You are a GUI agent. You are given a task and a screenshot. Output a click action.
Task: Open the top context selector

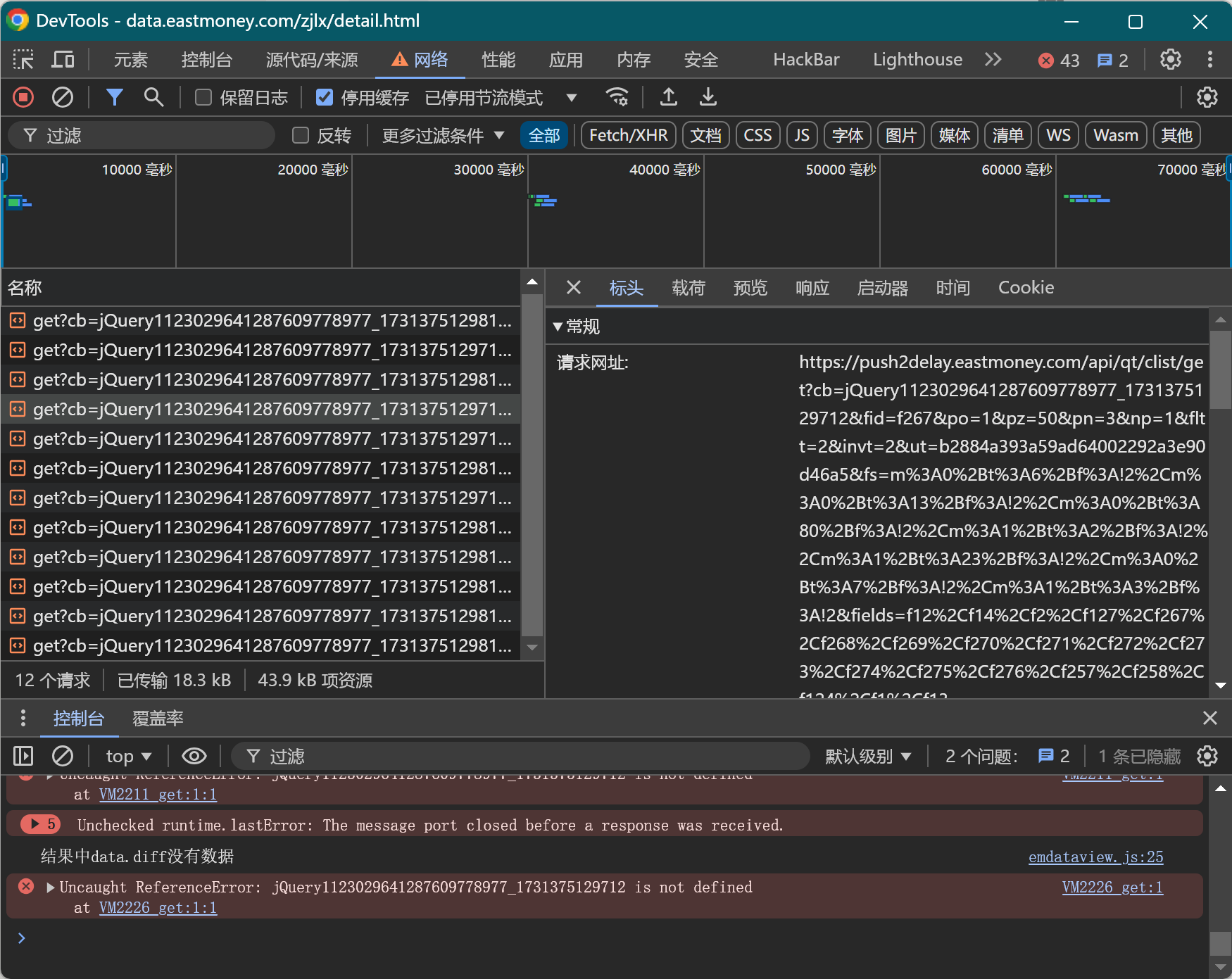[x=128, y=756]
